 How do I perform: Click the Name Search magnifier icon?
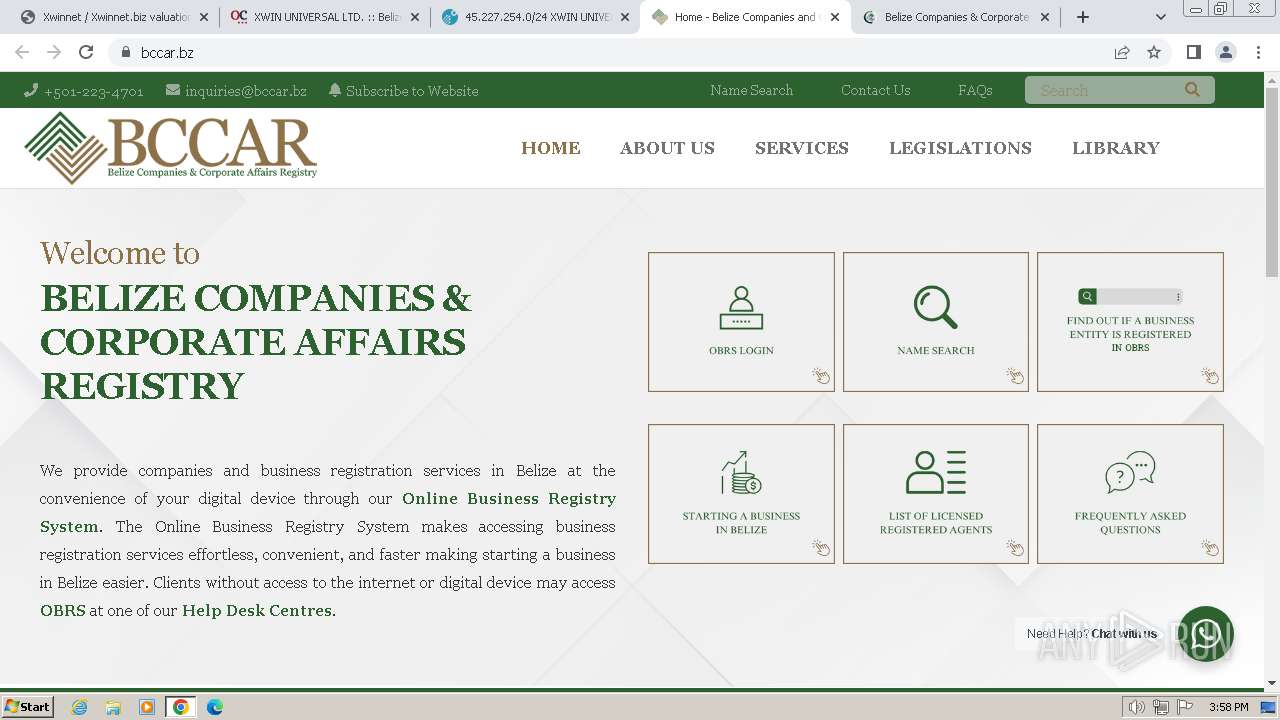(935, 308)
